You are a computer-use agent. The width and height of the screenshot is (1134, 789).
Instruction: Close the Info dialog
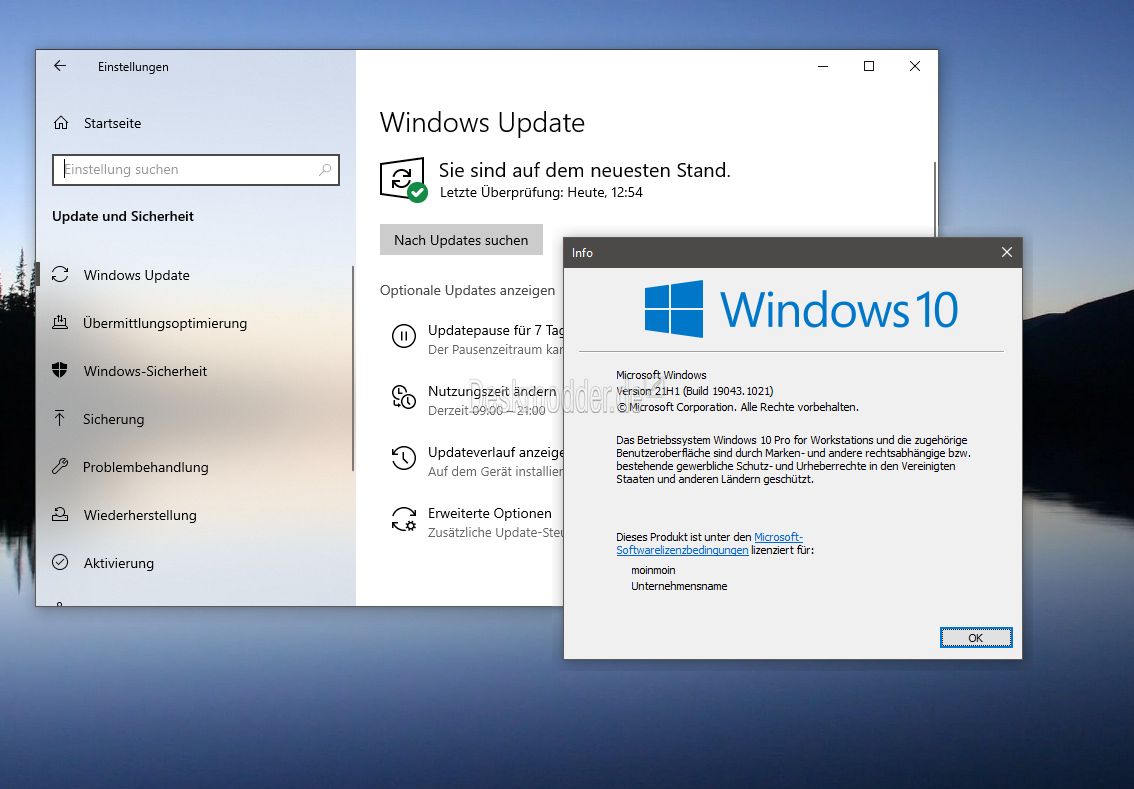(1007, 252)
